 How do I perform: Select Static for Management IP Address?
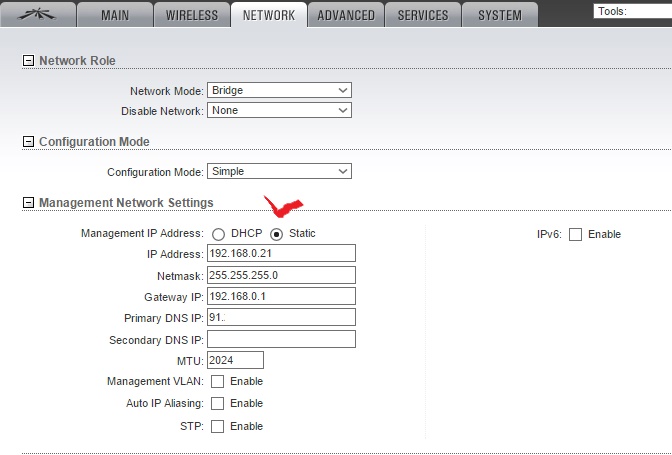coord(276,234)
